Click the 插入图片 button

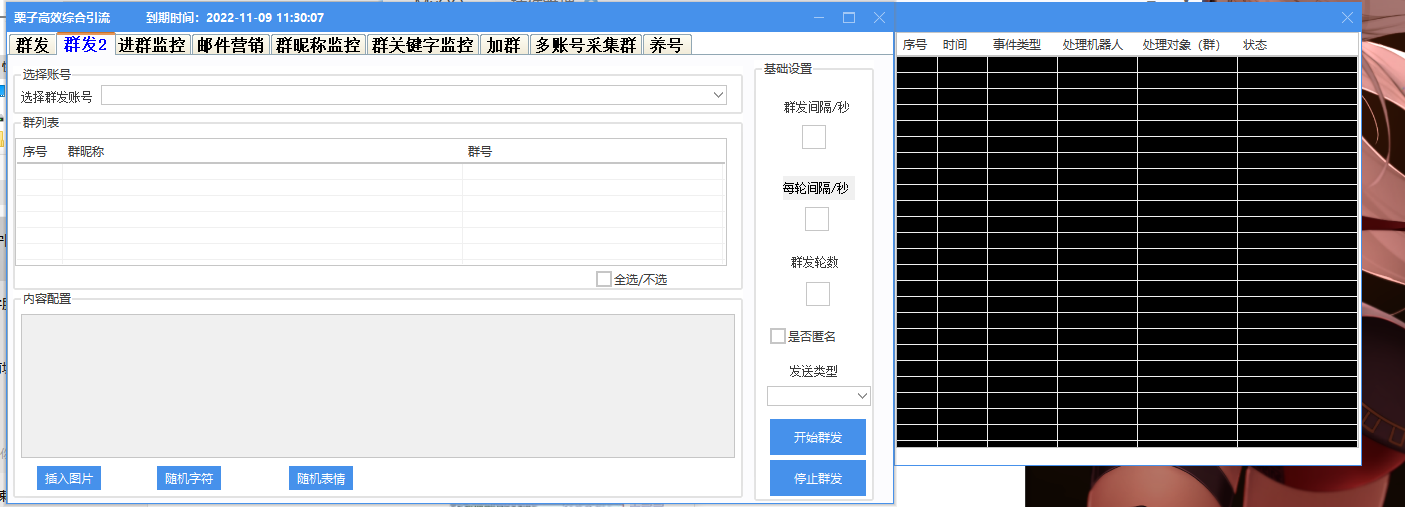pos(69,478)
